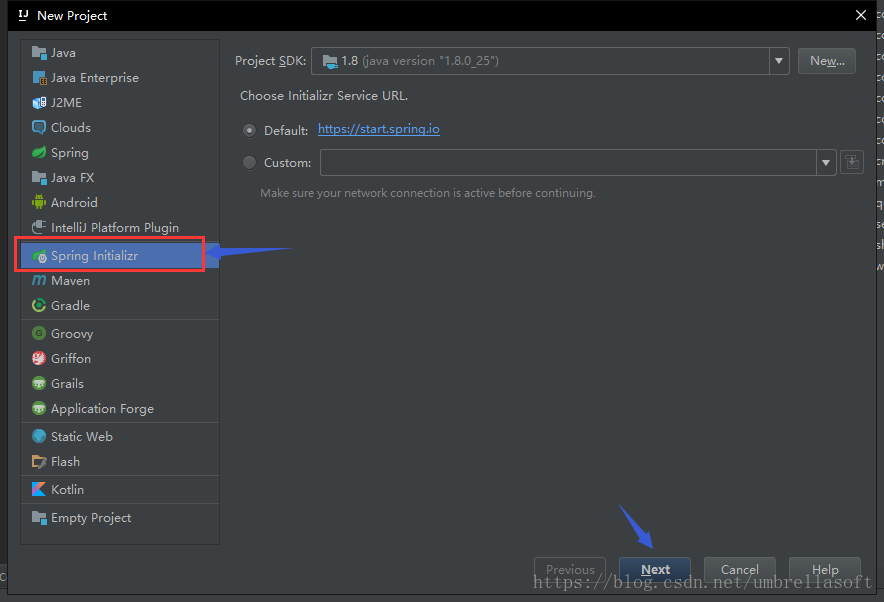
Task: Choose the Gradle icon in project list
Action: [x=39, y=306]
